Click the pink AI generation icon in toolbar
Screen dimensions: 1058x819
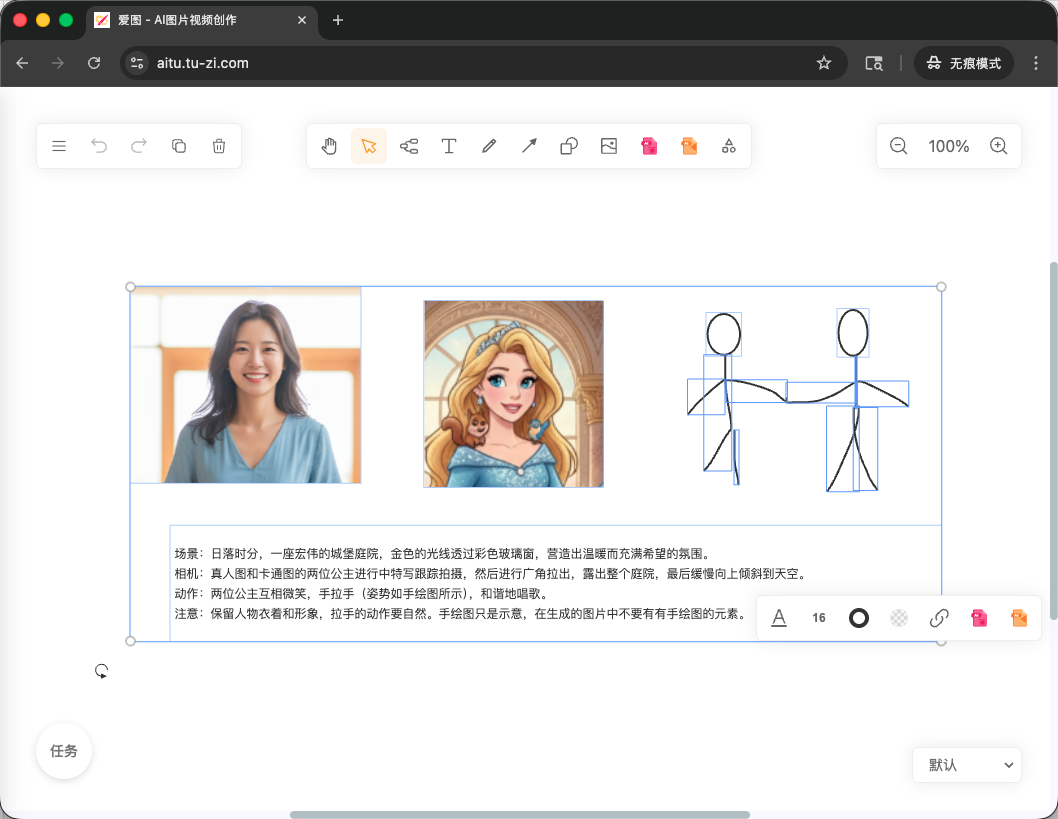pyautogui.click(x=649, y=146)
